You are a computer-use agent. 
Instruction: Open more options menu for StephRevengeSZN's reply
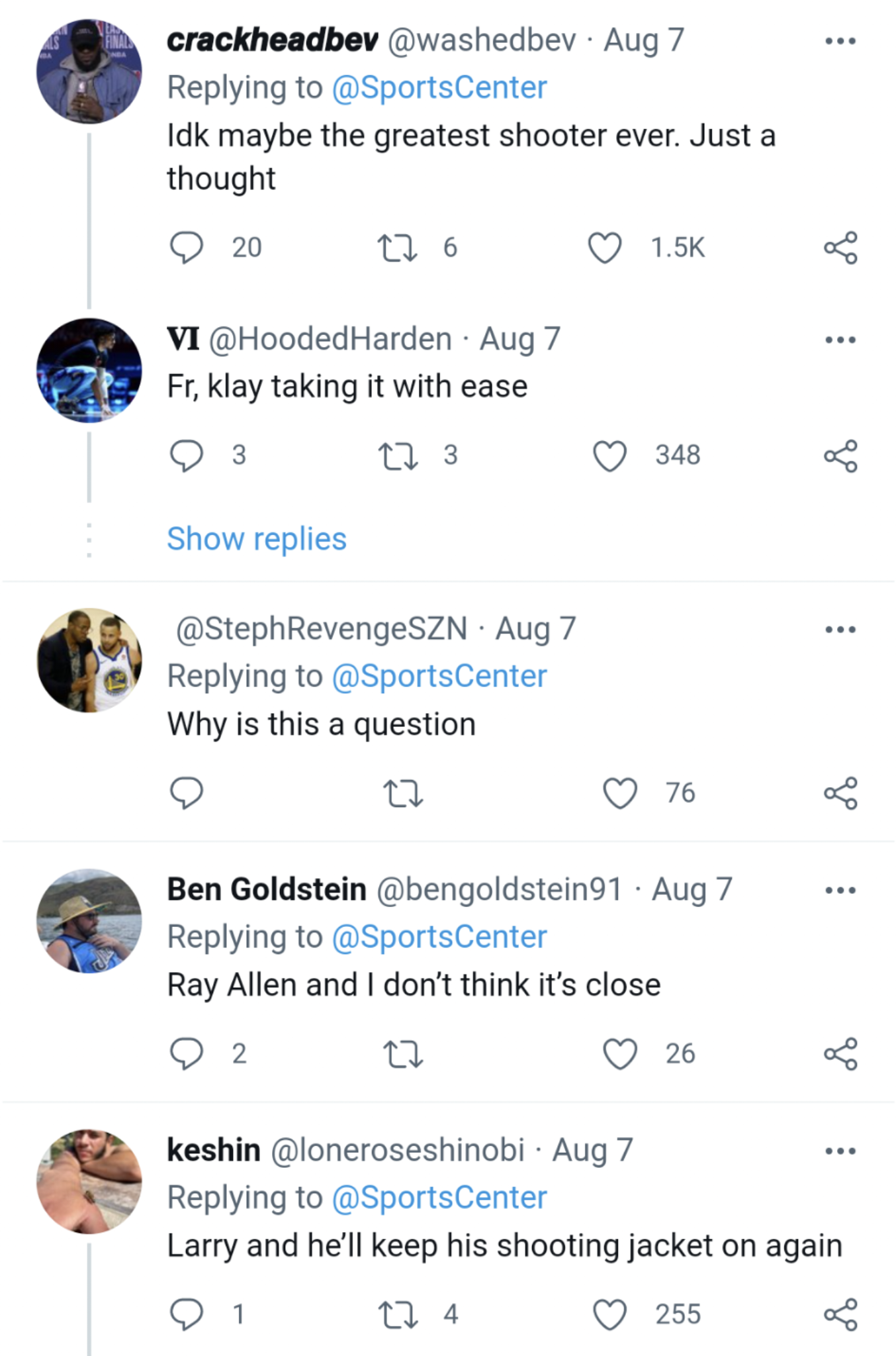click(839, 631)
